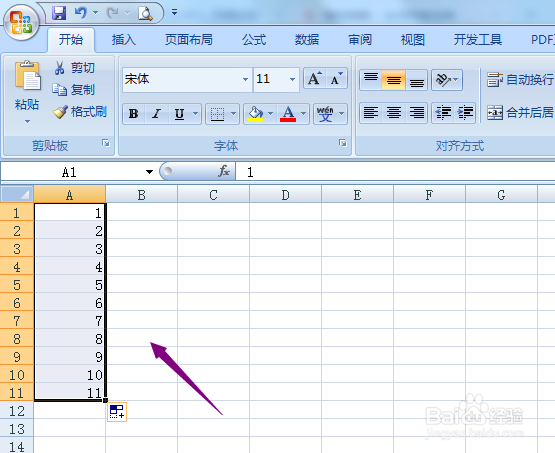The image size is (555, 453).
Task: Open the 审阅 ribbon tab
Action: pos(360,39)
